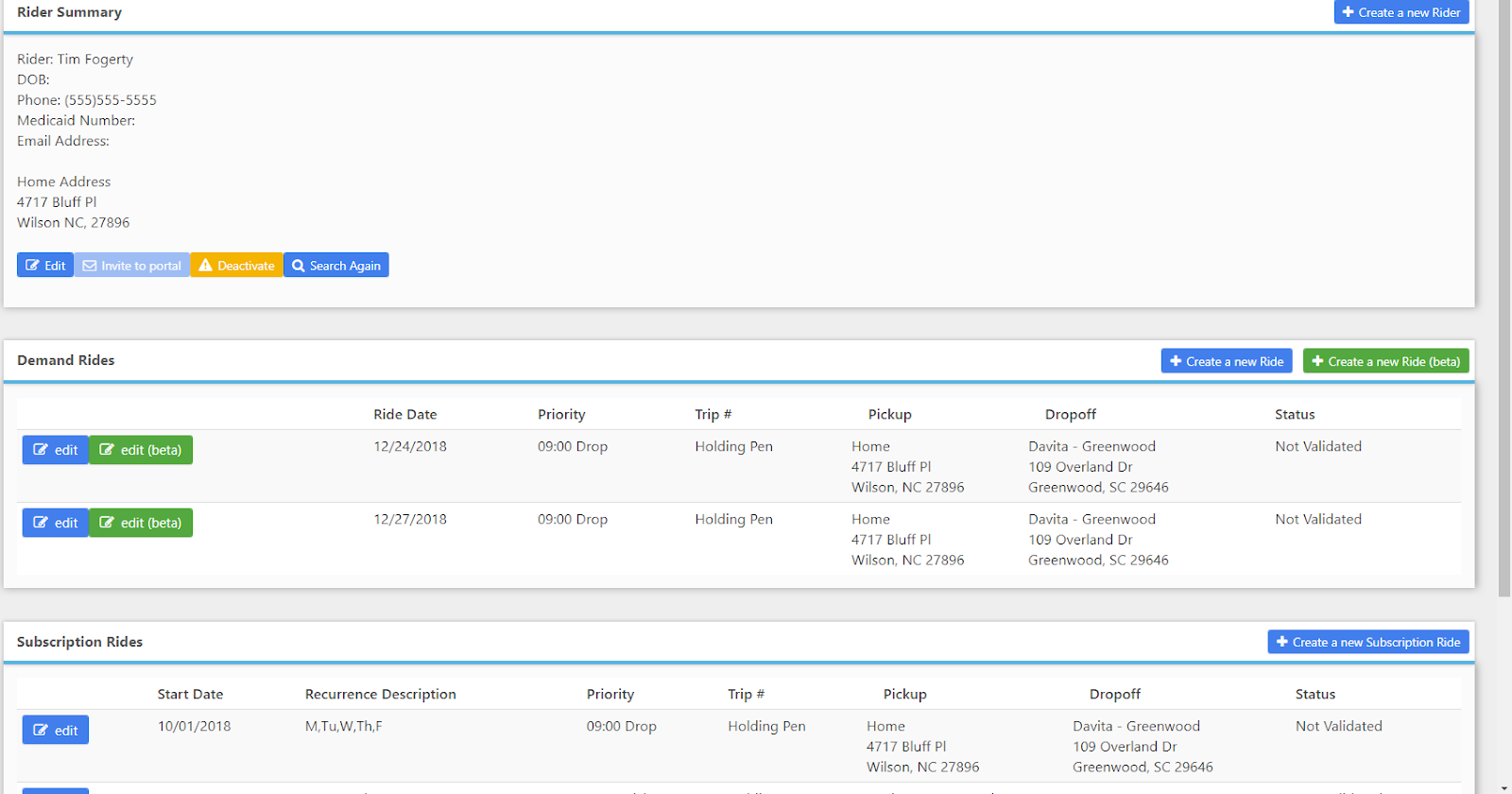Click pencil icon on rider Edit button
Screen dimensions: 1512x794
(32, 266)
